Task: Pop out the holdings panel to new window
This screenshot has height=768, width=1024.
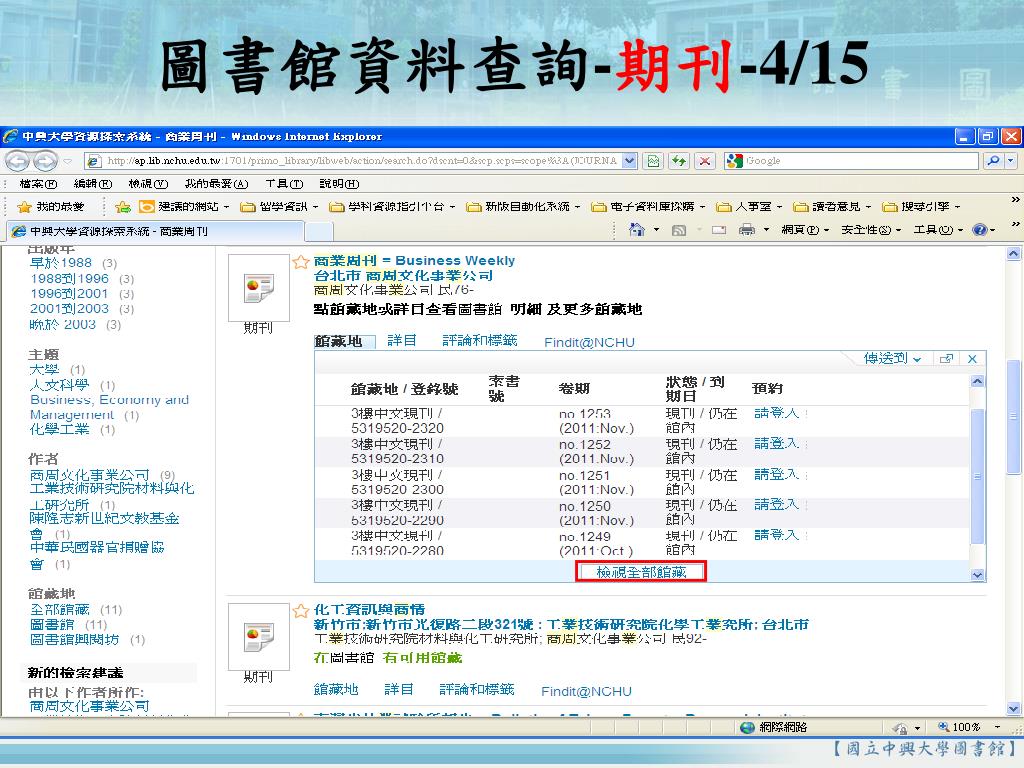Action: click(x=946, y=359)
